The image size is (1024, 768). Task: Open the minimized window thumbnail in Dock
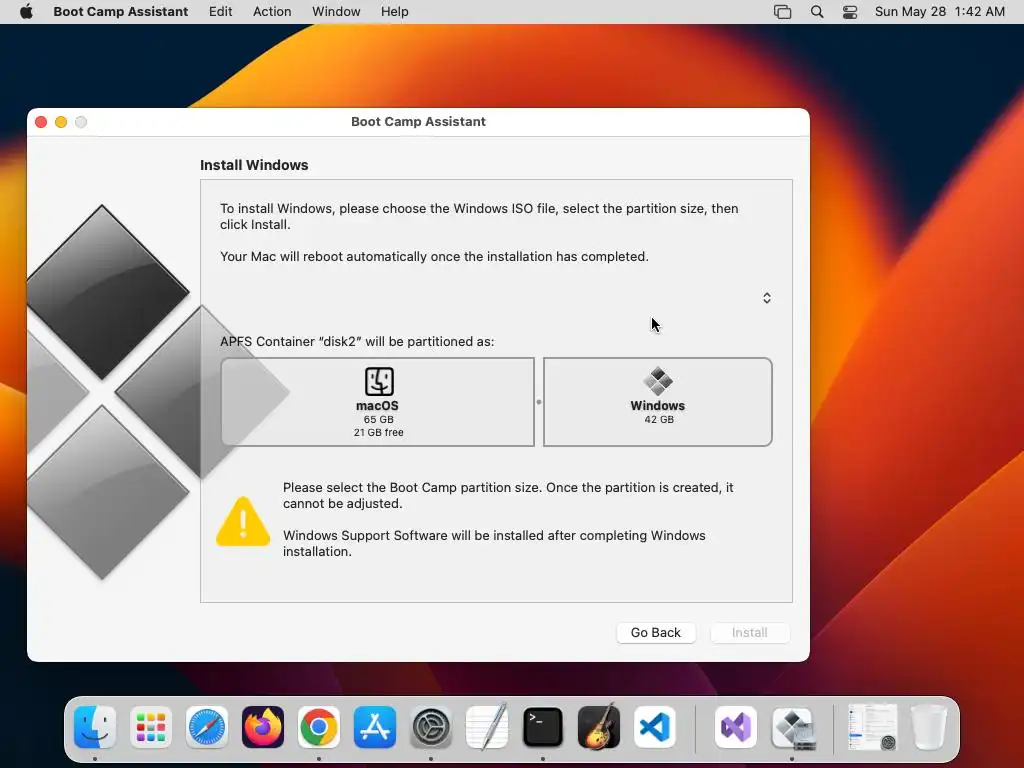[x=872, y=727]
